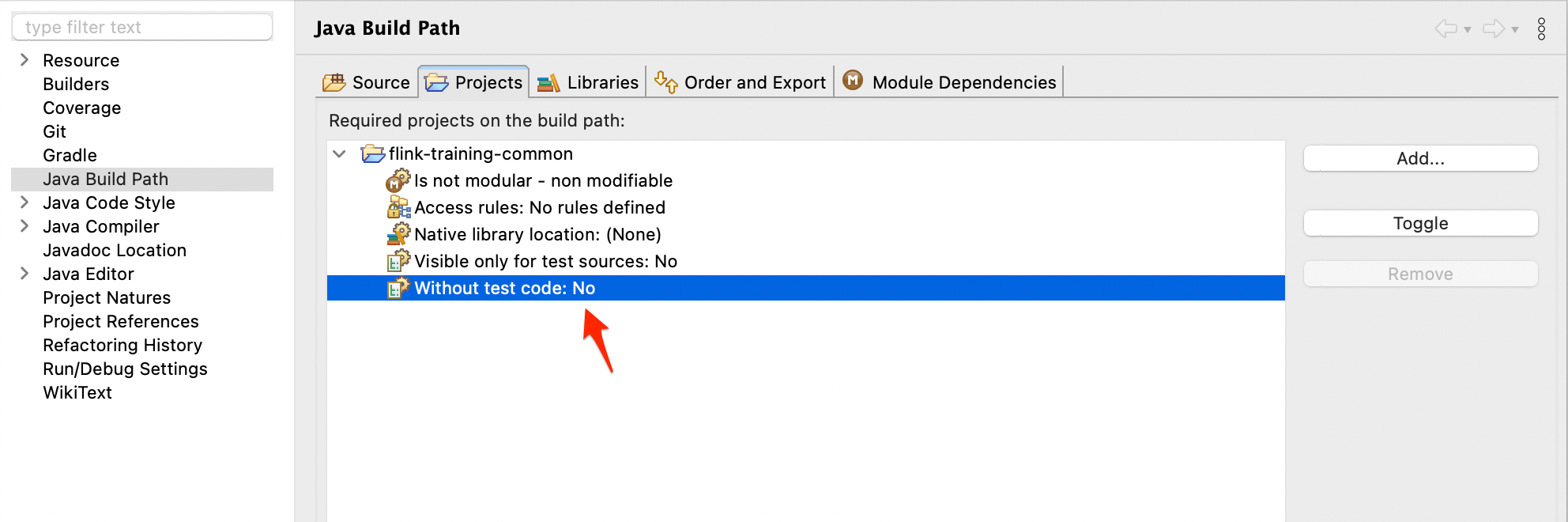Open the Java Compiler page
Image resolution: width=1568 pixels, height=522 pixels.
[x=101, y=226]
